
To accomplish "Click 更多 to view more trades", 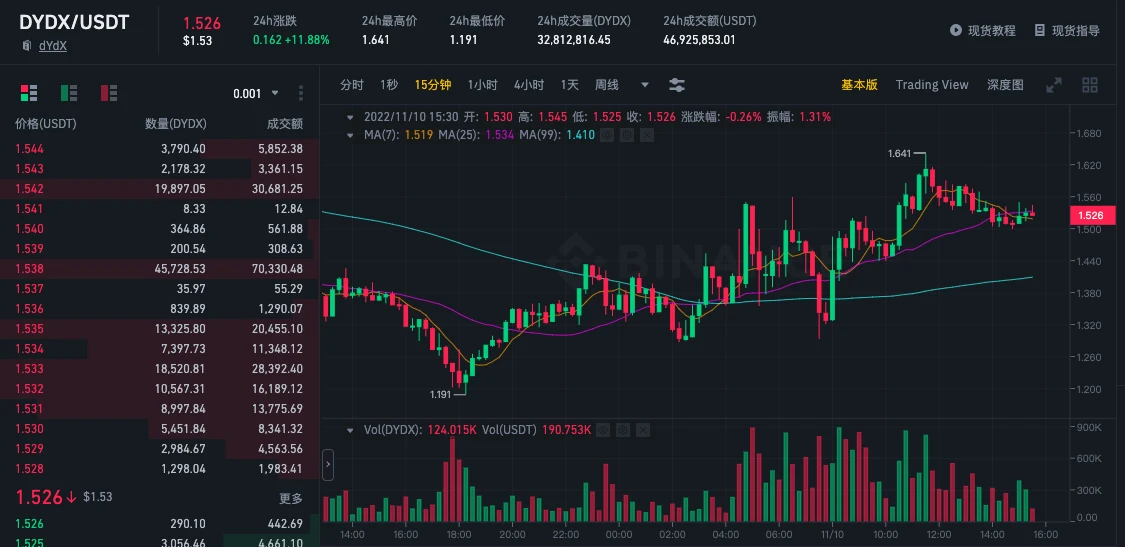I will click(x=291, y=498).
